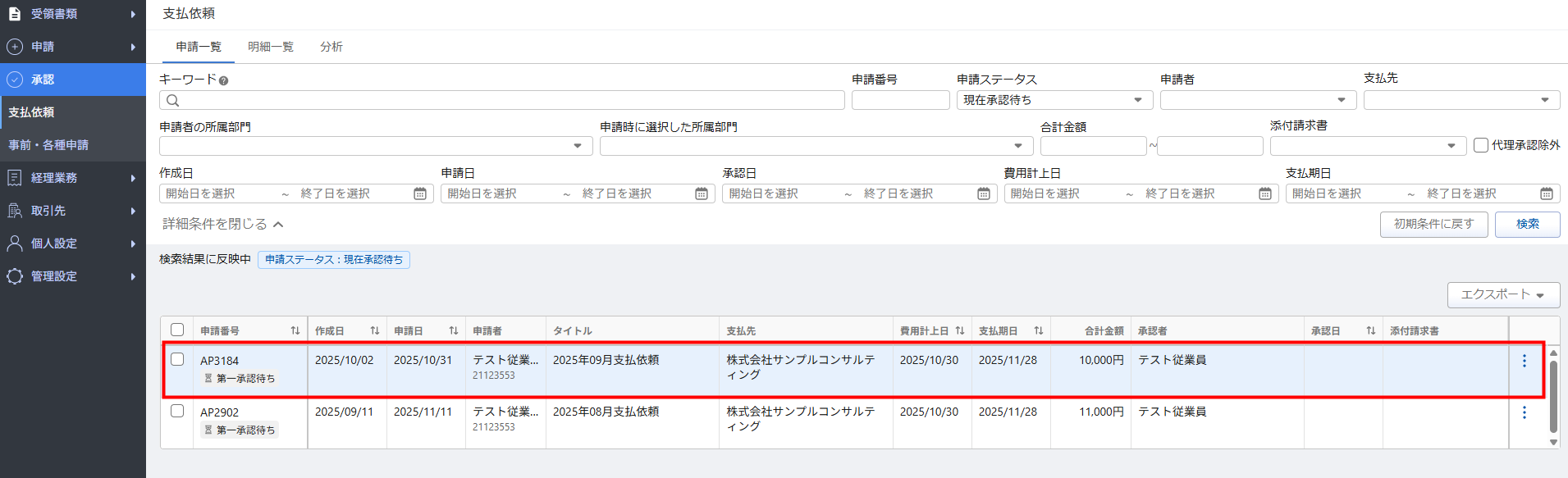Open the 申請ステータス dropdown
Screen dimensions: 1568x478
tap(1054, 100)
